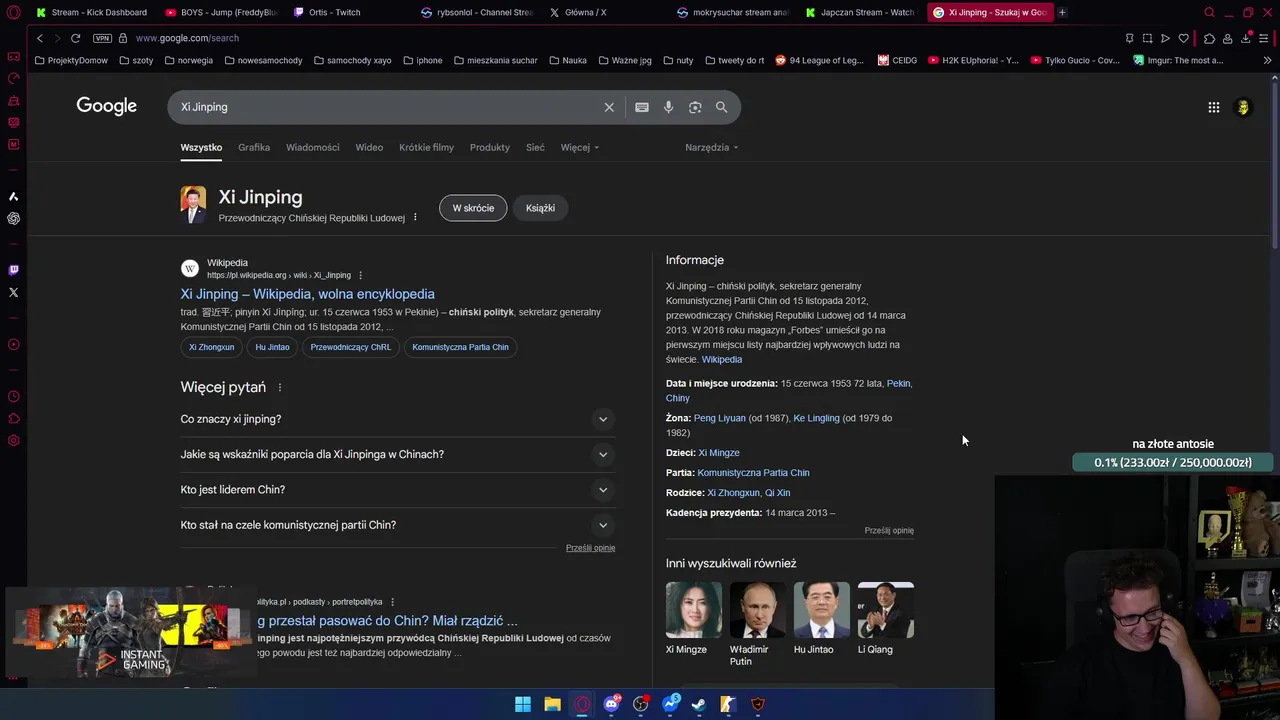1280x720 pixels.
Task: Open Discord from the taskbar
Action: [x=611, y=704]
